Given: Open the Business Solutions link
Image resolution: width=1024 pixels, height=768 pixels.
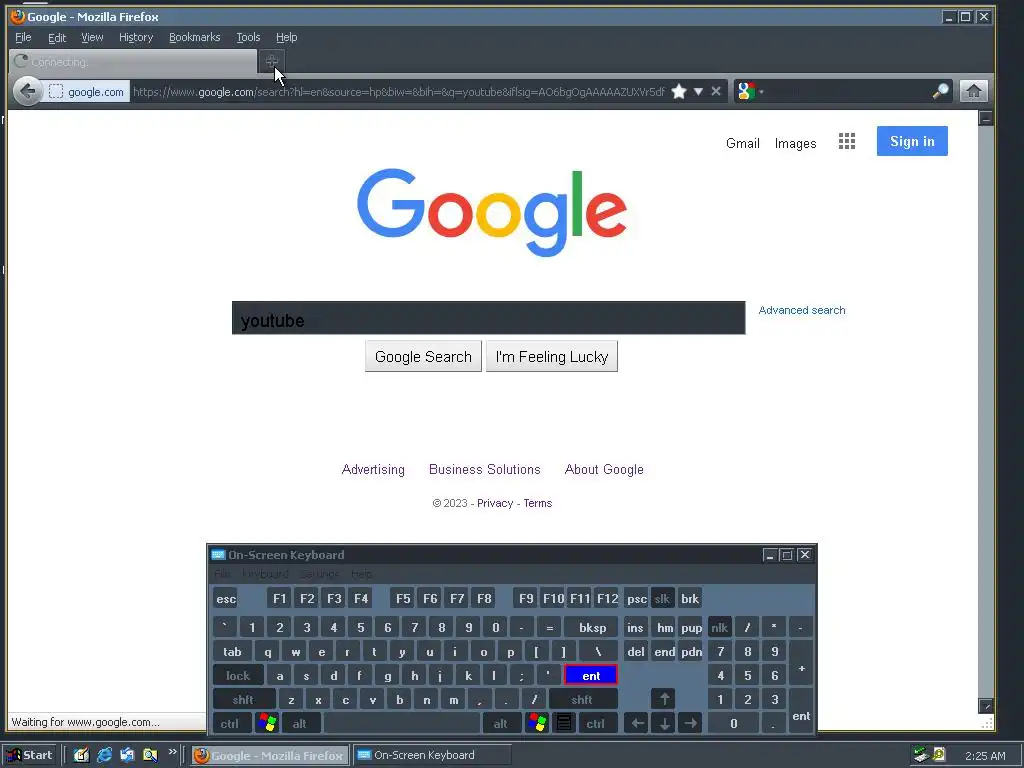Looking at the screenshot, I should 485,470.
